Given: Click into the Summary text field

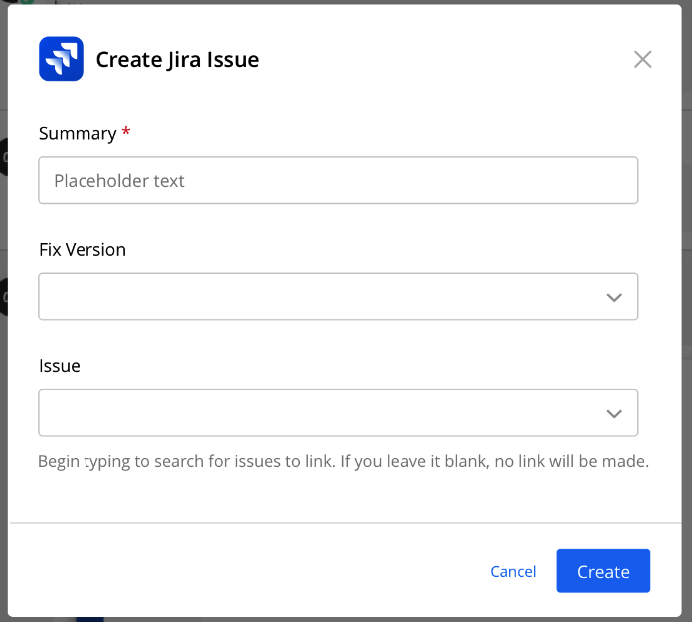Looking at the screenshot, I should tap(338, 180).
